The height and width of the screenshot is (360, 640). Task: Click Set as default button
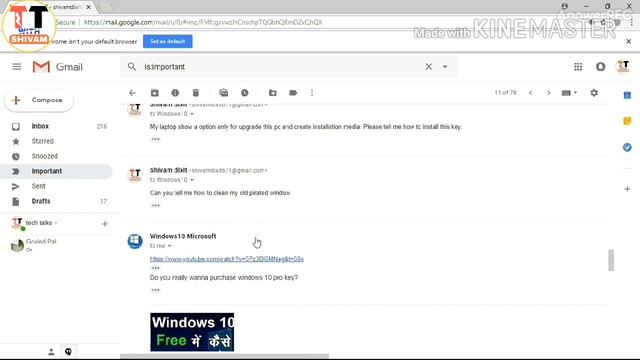click(168, 41)
